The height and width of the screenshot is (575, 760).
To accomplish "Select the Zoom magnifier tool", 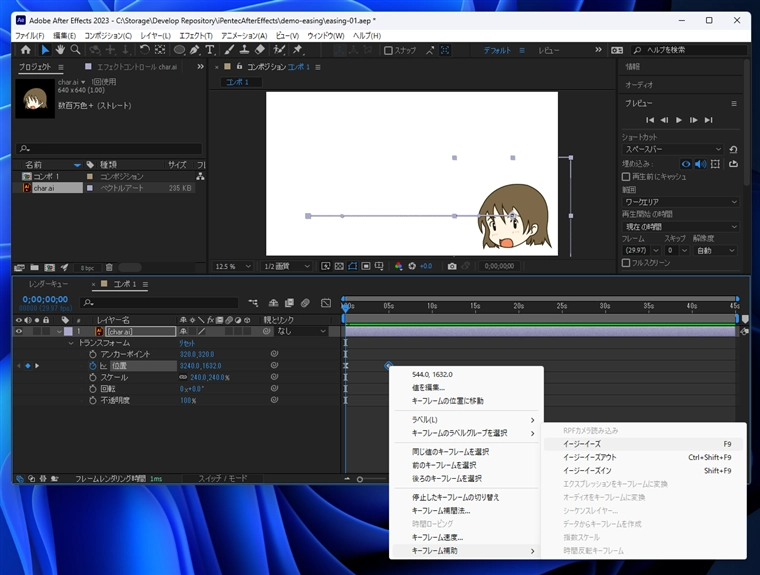I will point(76,50).
